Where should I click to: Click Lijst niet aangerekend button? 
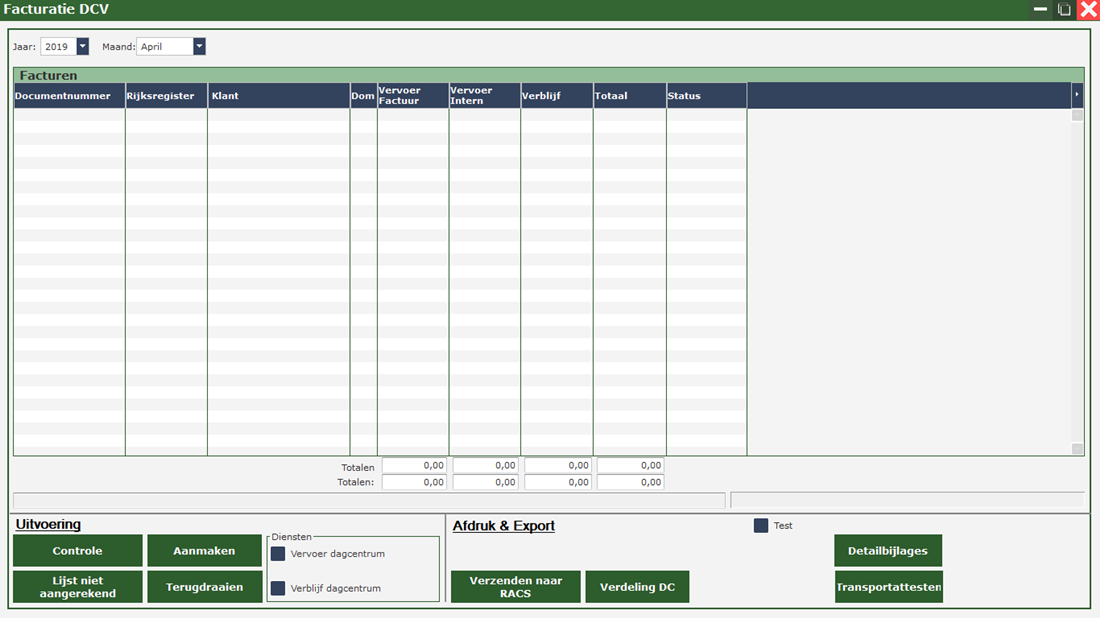click(x=78, y=587)
